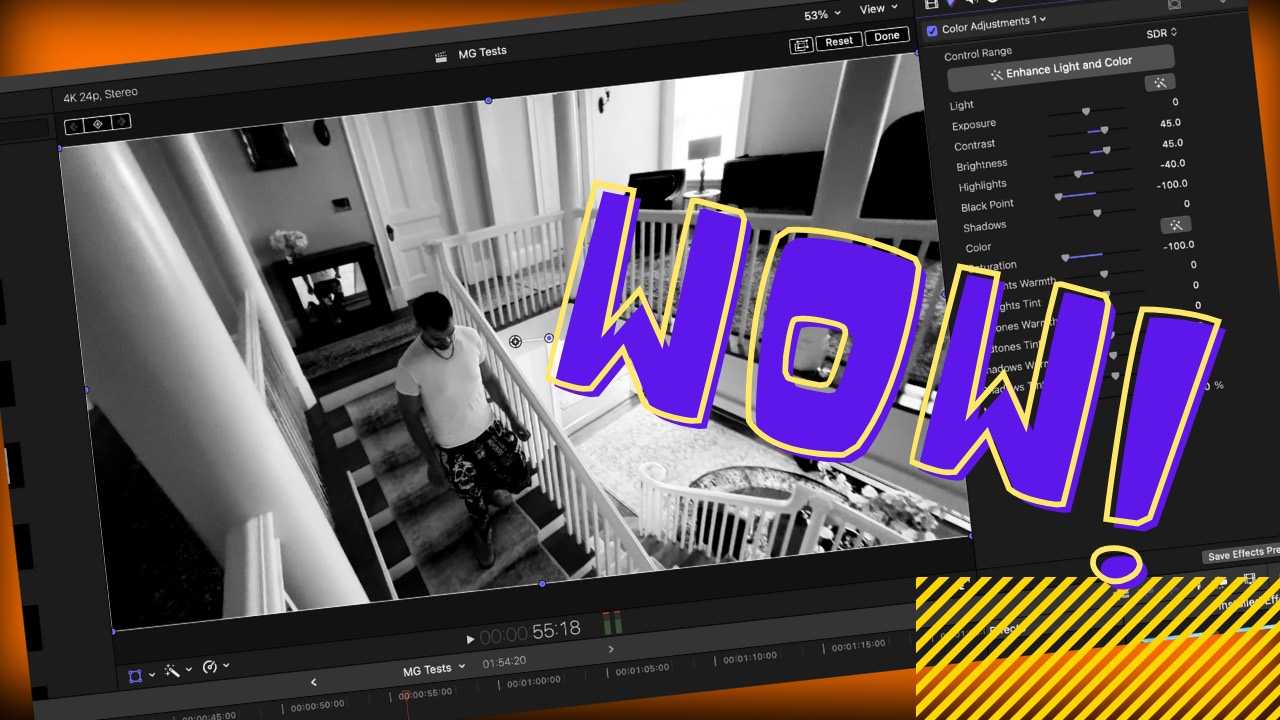Image resolution: width=1280 pixels, height=720 pixels.
Task: Click the Save Effects Preset button
Action: tap(1242, 553)
